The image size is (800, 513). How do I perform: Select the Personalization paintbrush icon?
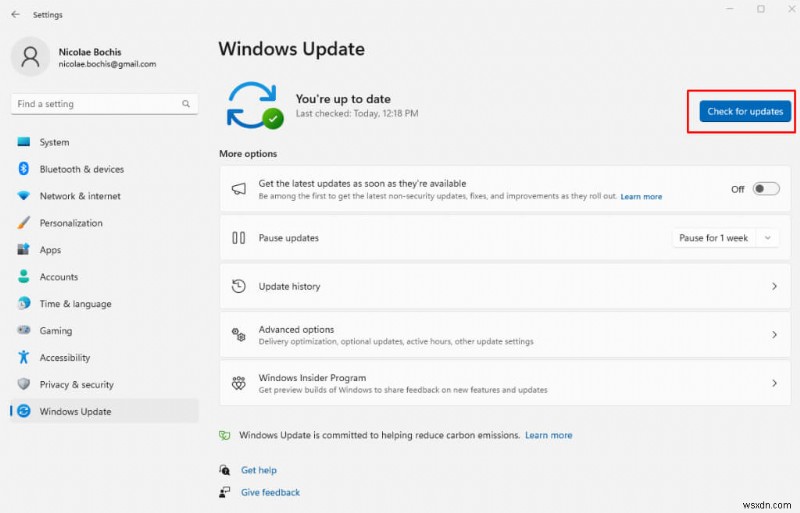coord(23,223)
